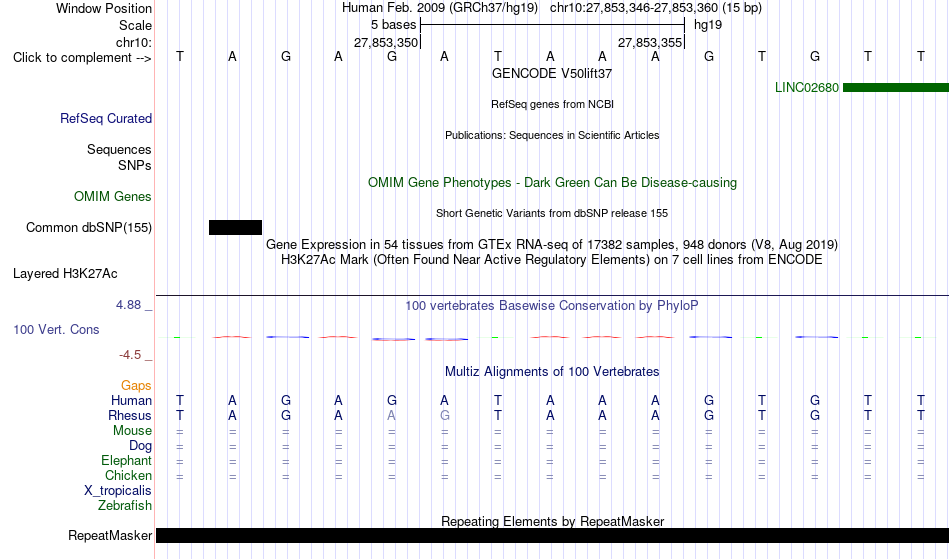Click the 27,853,350 position marker
This screenshot has width=950, height=559.
tap(386, 42)
